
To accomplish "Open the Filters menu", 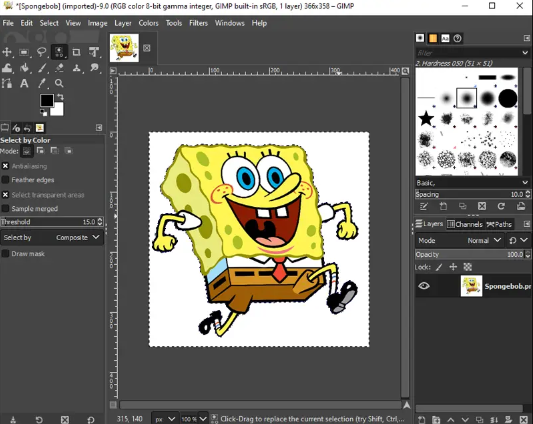I will (199, 23).
